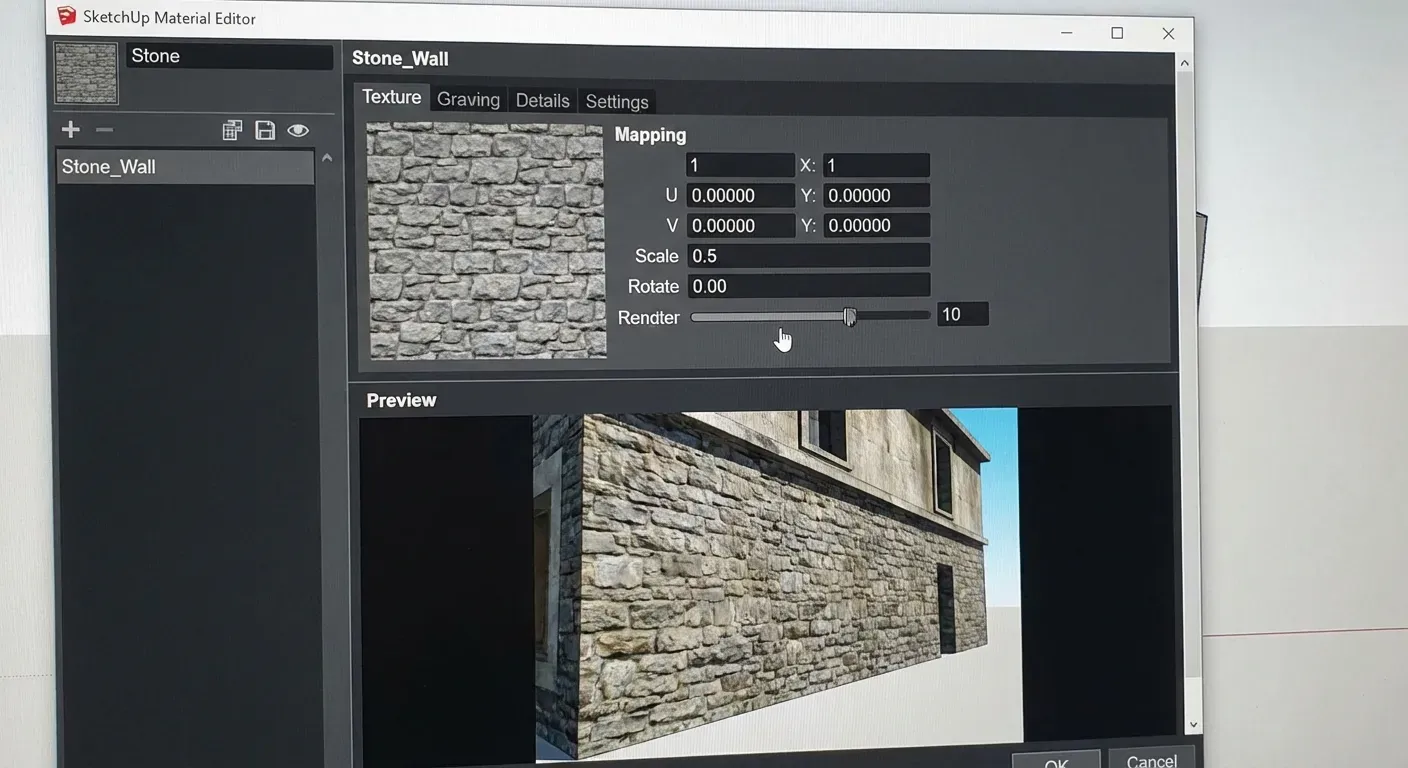Viewport: 1408px width, 768px height.
Task: Add a new material with the plus icon
Action: [x=70, y=129]
